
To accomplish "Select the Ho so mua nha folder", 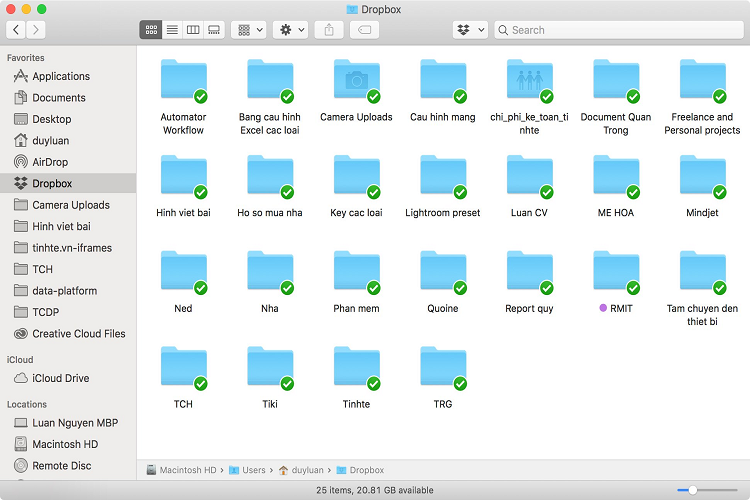I will point(270,176).
